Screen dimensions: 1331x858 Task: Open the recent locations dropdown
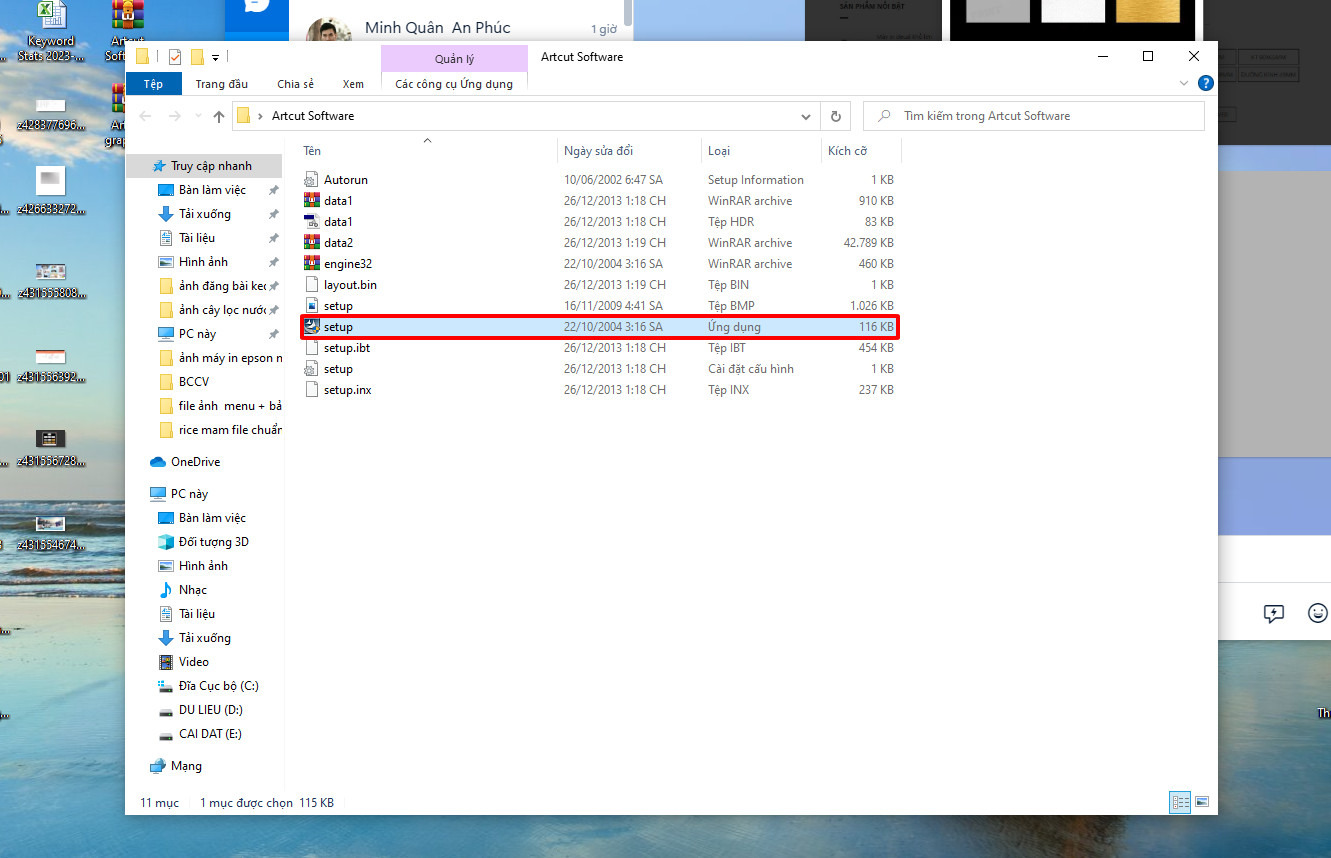point(200,117)
